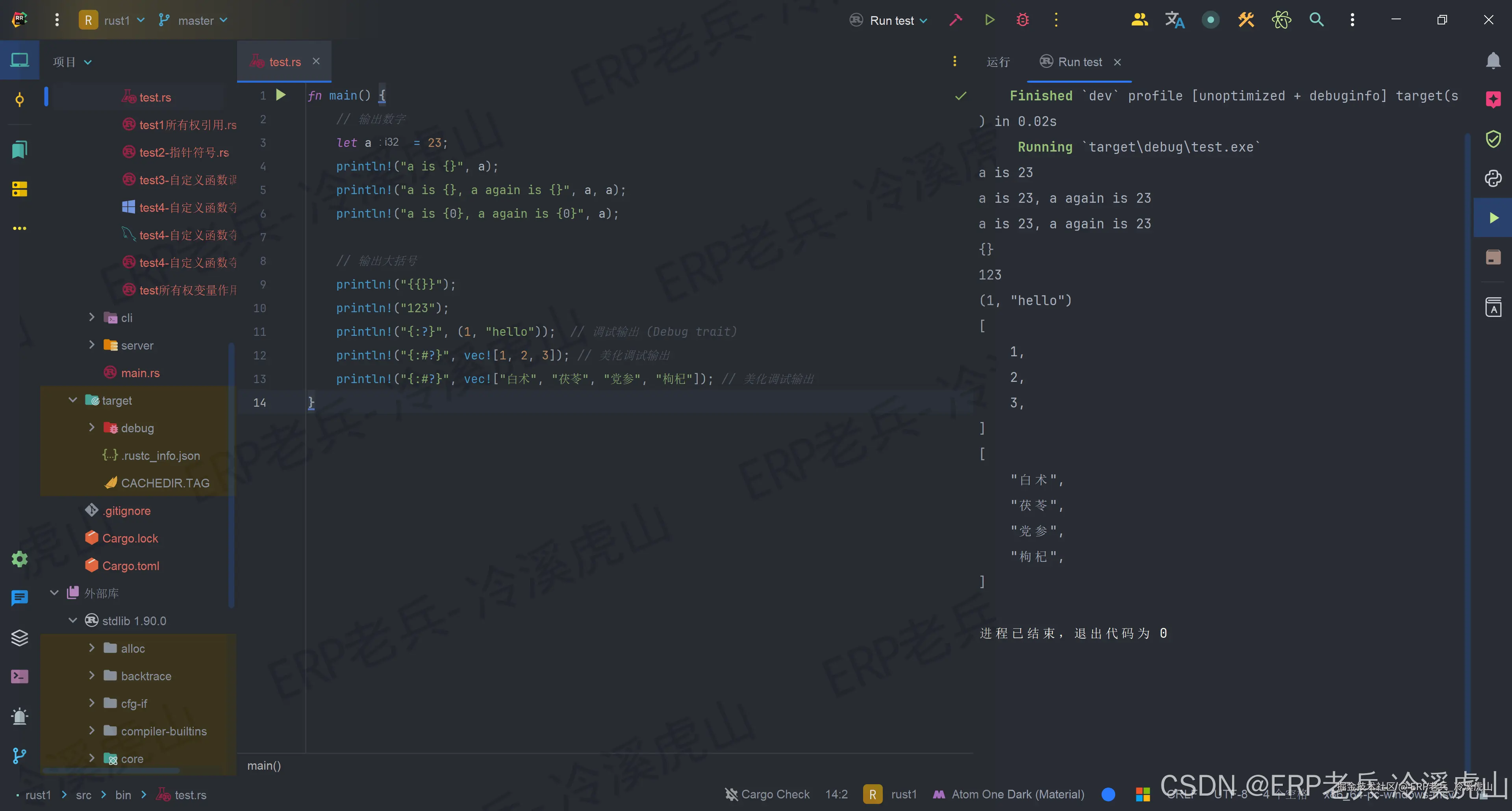This screenshot has height=811, width=1512.
Task: Click the gutter run arrow beside main
Action: (281, 95)
